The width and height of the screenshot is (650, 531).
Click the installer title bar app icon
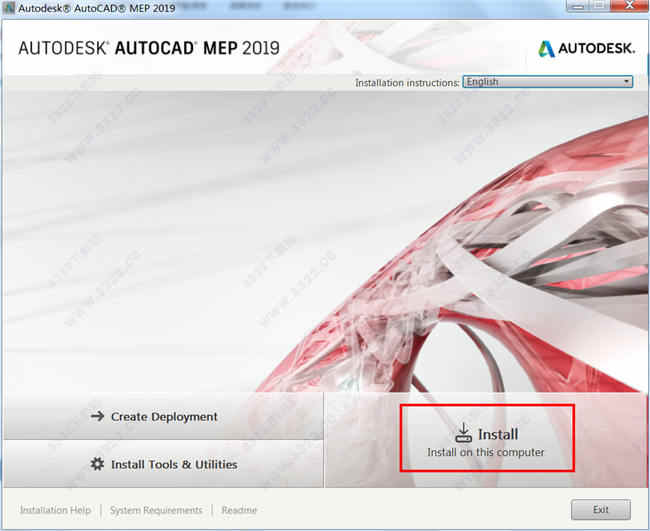coord(8,7)
